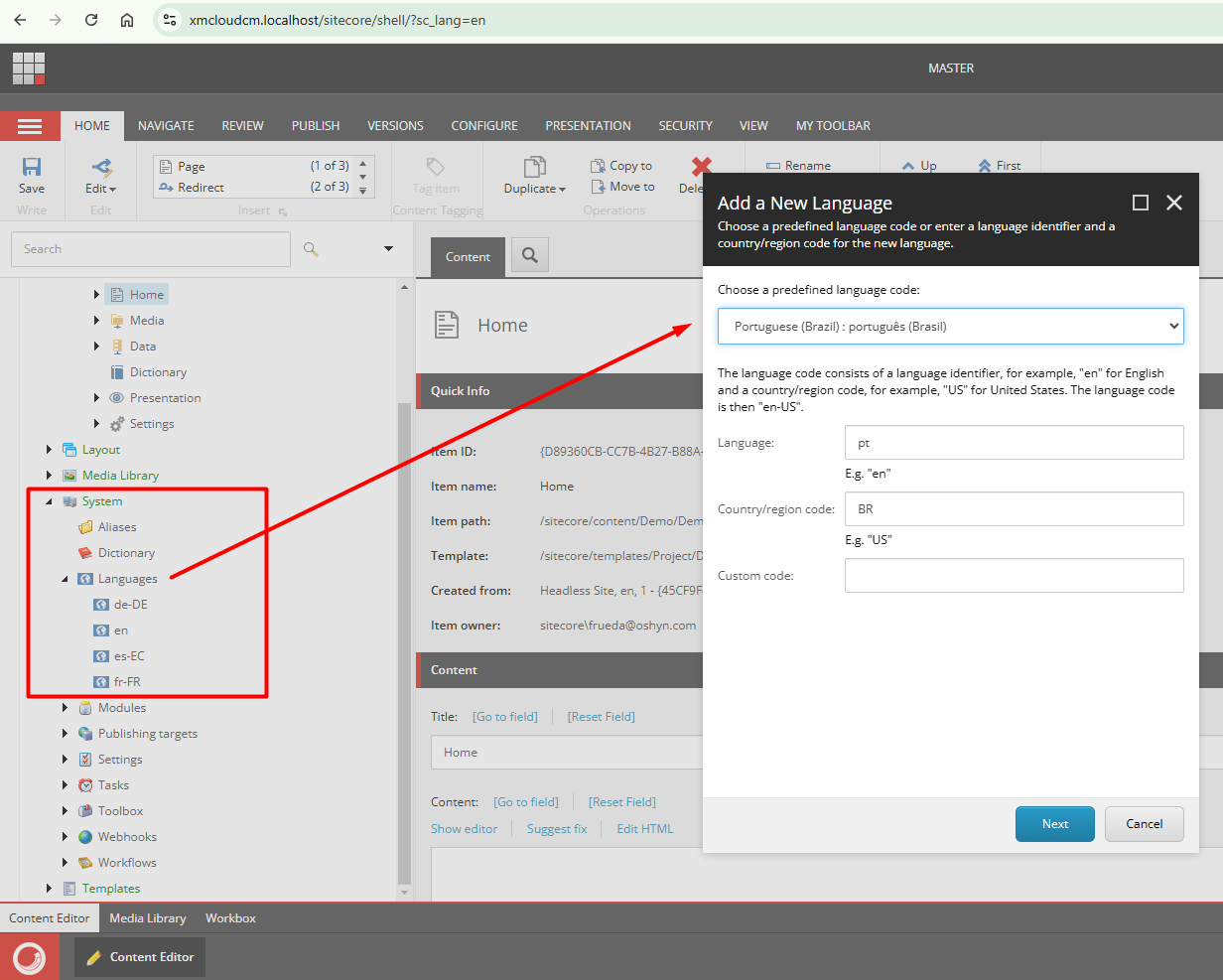Click the Language text field containing pt
Screen dimensions: 1223x980
(1014, 443)
